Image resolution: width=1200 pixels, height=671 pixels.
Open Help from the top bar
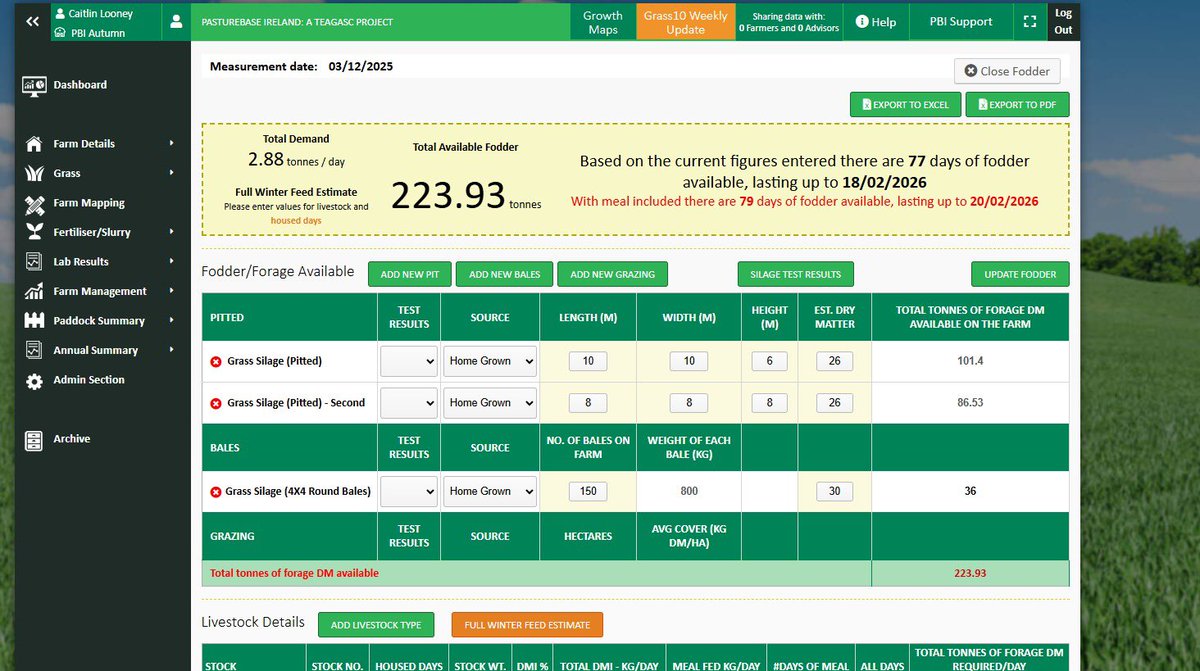(876, 21)
